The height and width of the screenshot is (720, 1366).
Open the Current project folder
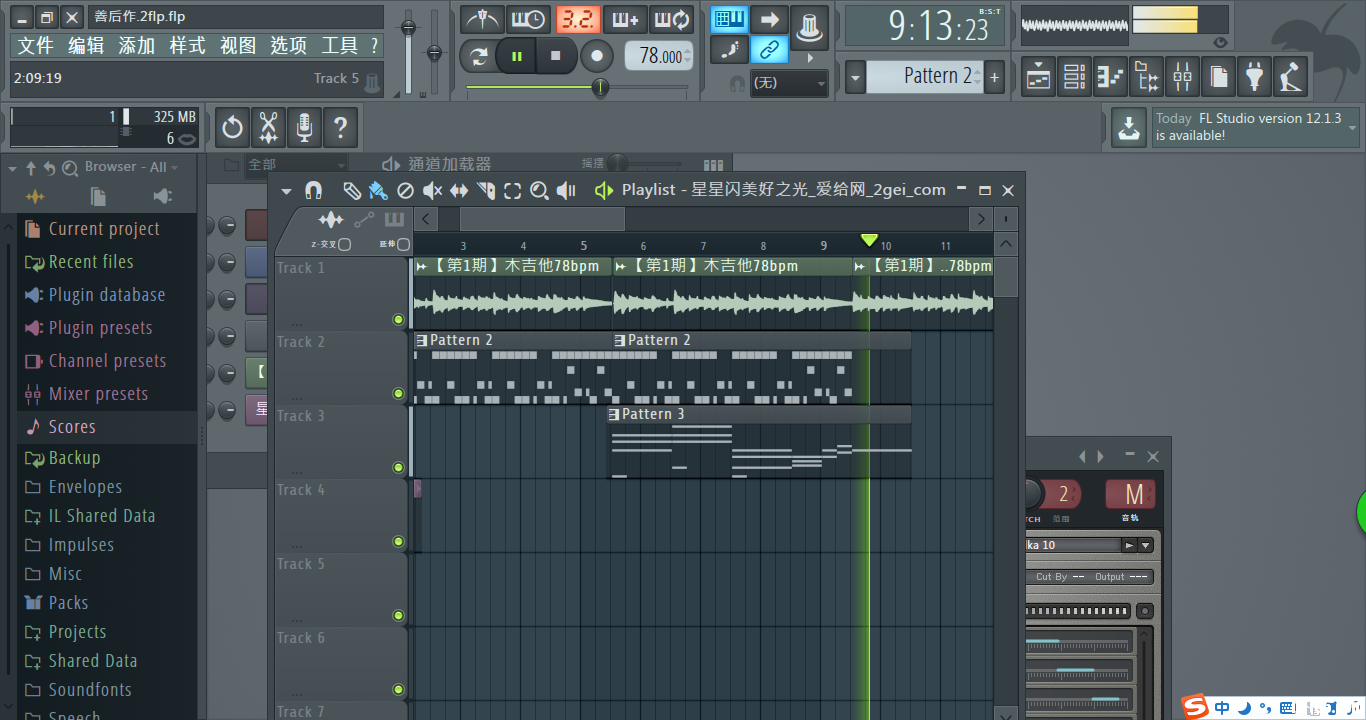coord(104,229)
